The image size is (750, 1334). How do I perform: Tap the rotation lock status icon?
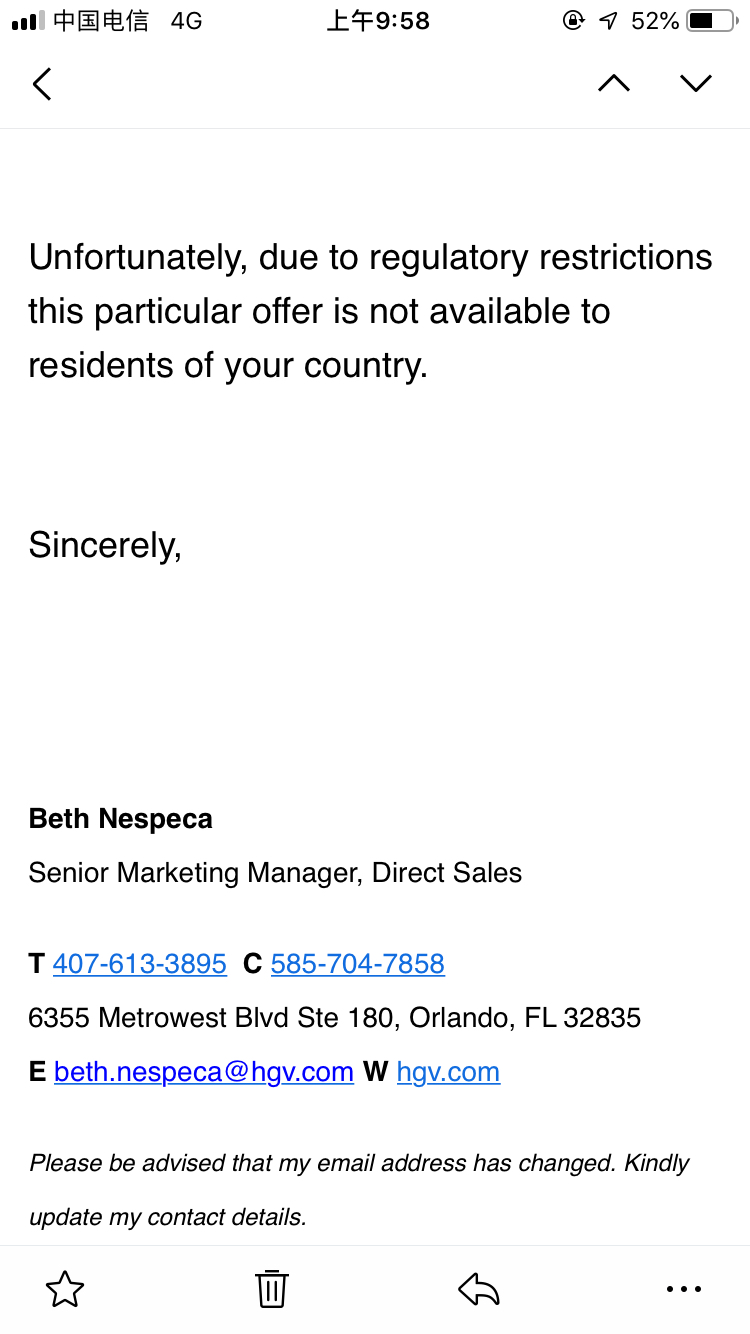coord(573,21)
